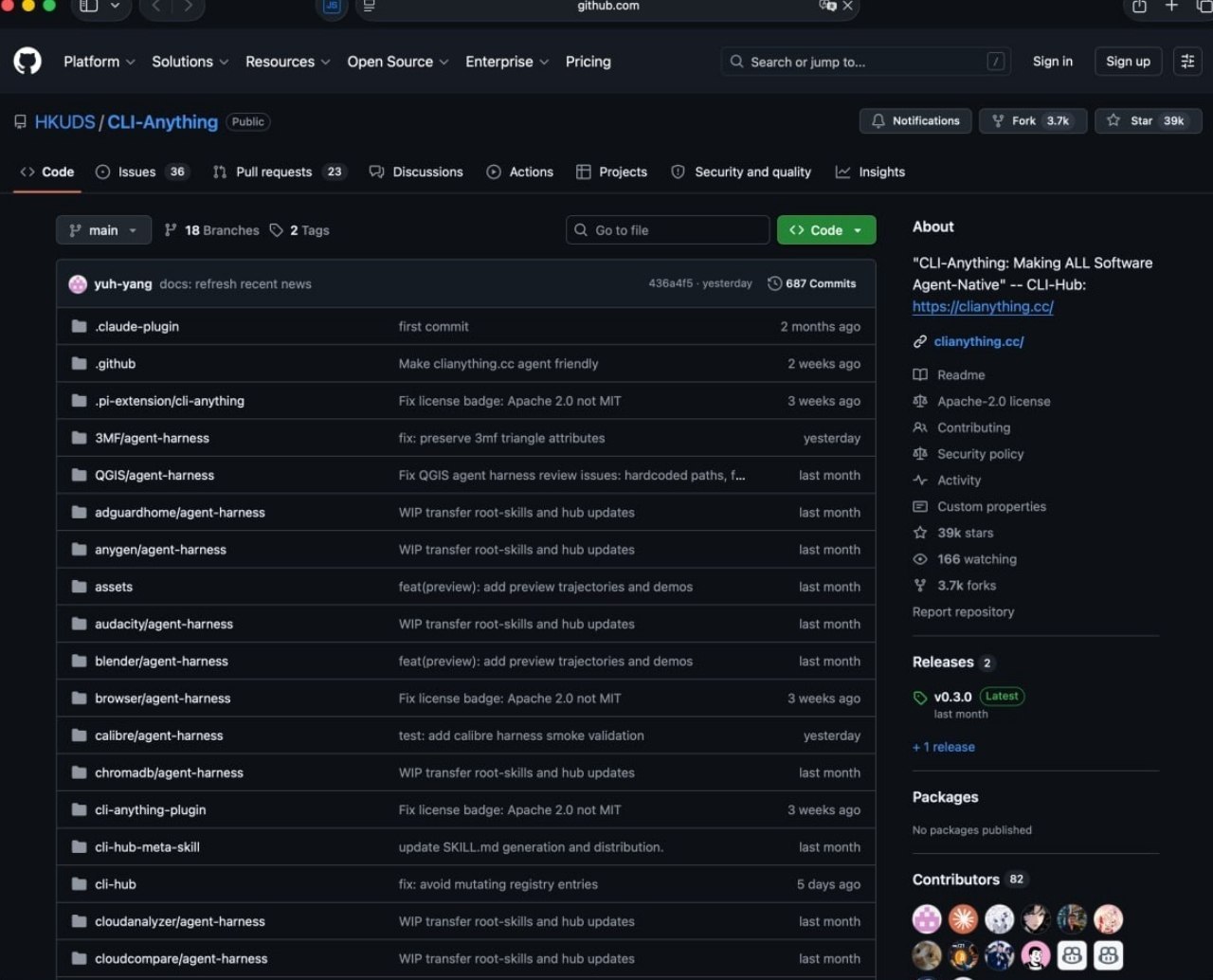Click the folder icon beside assets
This screenshot has width=1213, height=980.
tap(80, 587)
